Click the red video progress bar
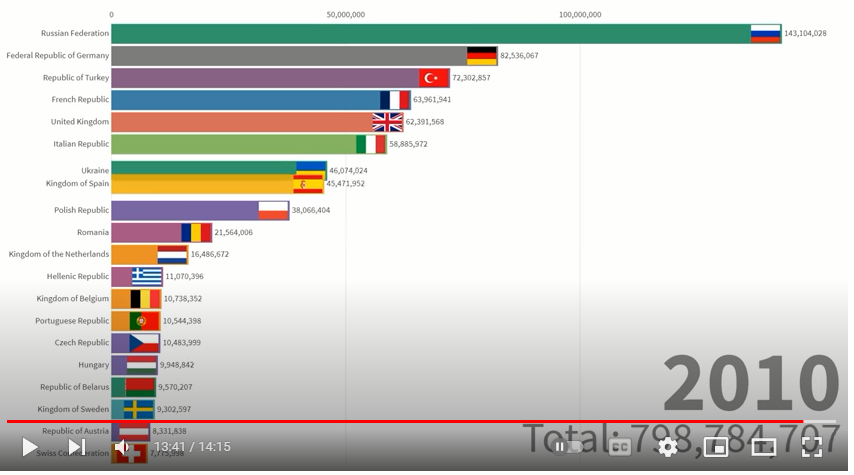This screenshot has height=475, width=854. click(400, 422)
